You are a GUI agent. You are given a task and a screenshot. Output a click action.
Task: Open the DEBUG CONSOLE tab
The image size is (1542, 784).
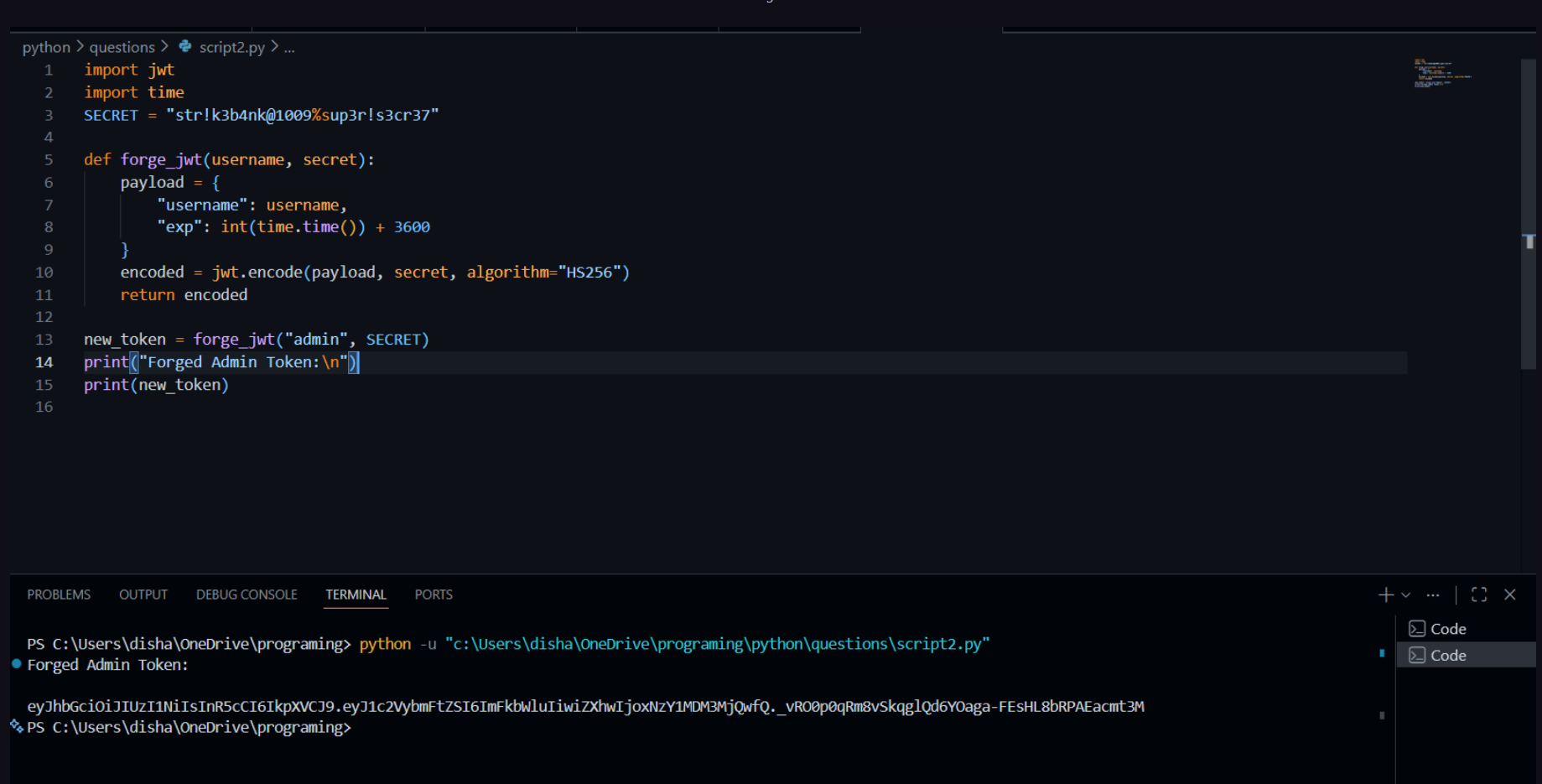coord(247,594)
